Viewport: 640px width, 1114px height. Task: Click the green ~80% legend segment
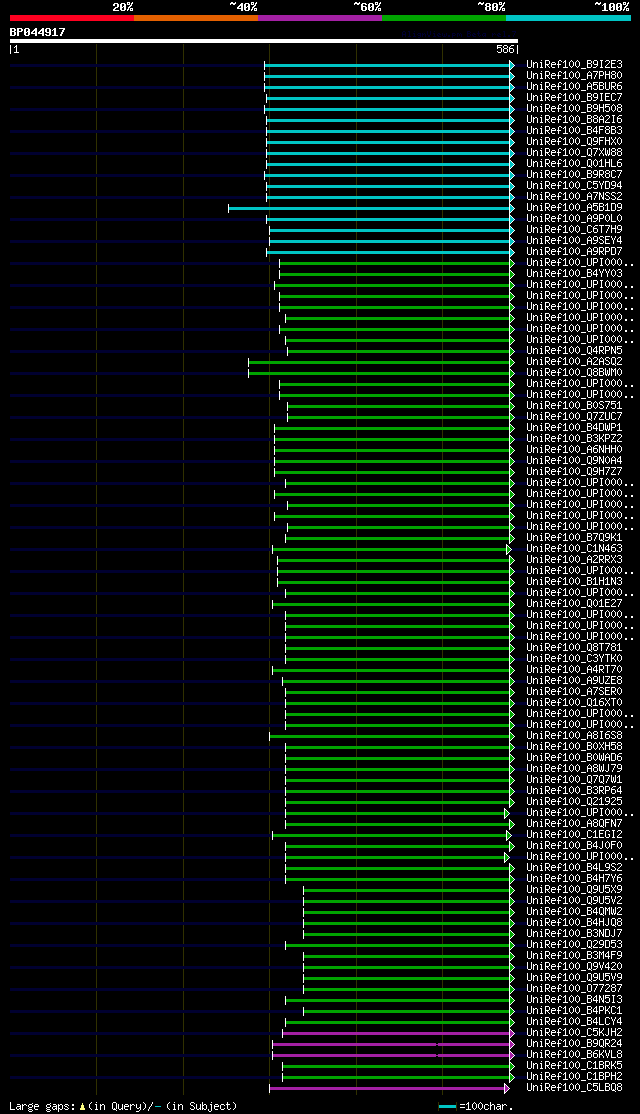(x=444, y=18)
